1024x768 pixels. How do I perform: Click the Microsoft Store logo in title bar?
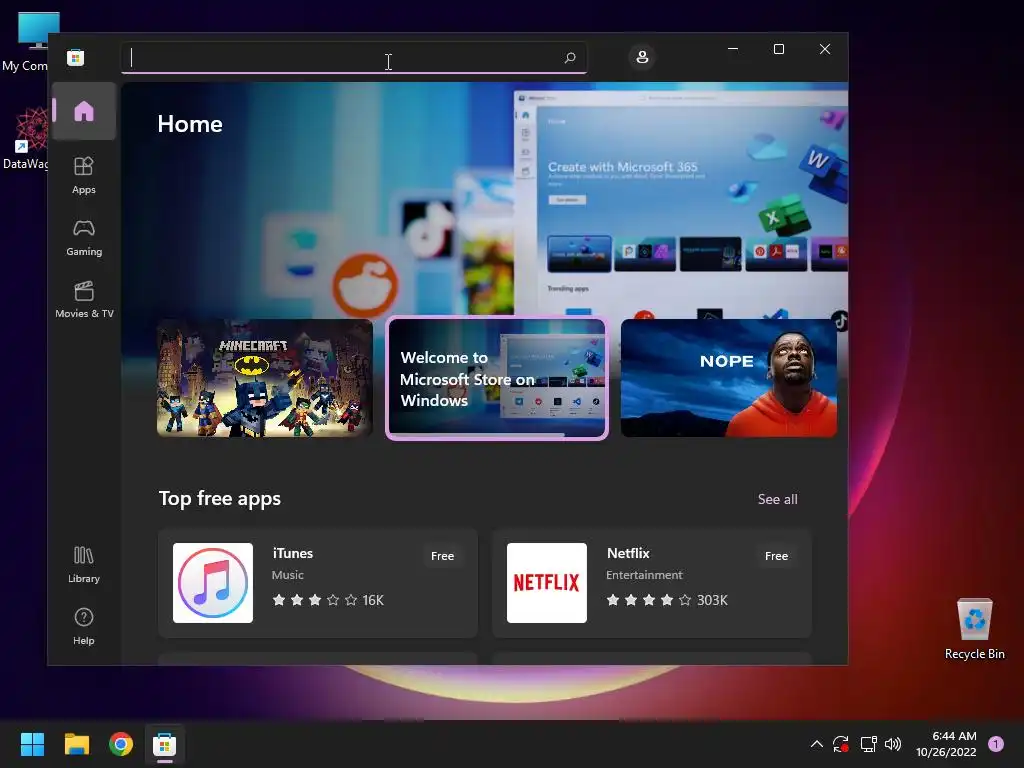(x=75, y=57)
